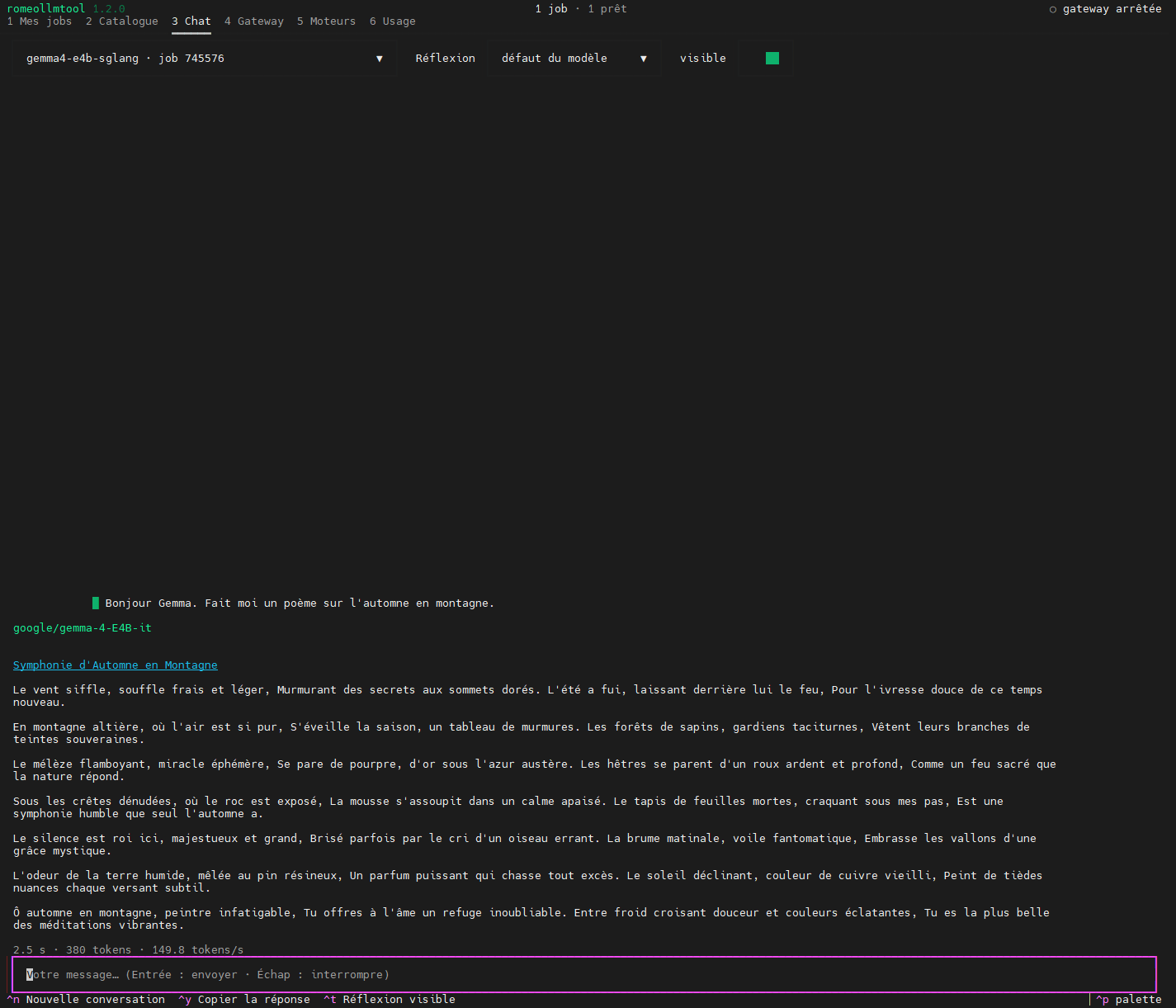Click the 'romeollmtool 1.2.0' app title

[x=66, y=9]
